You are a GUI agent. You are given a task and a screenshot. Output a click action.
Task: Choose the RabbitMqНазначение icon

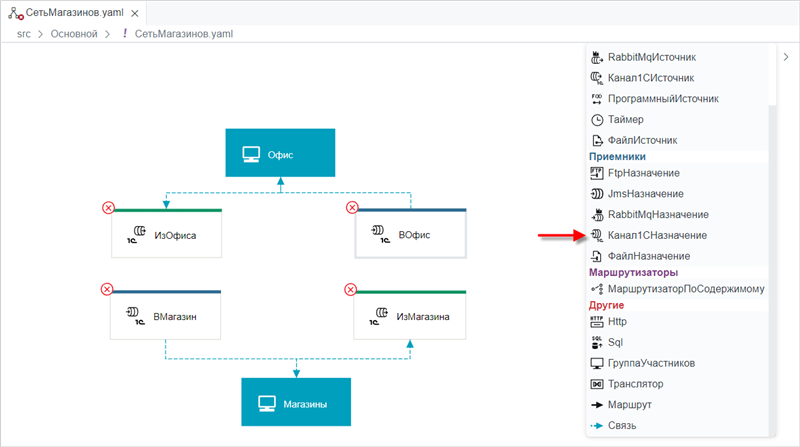coord(596,215)
